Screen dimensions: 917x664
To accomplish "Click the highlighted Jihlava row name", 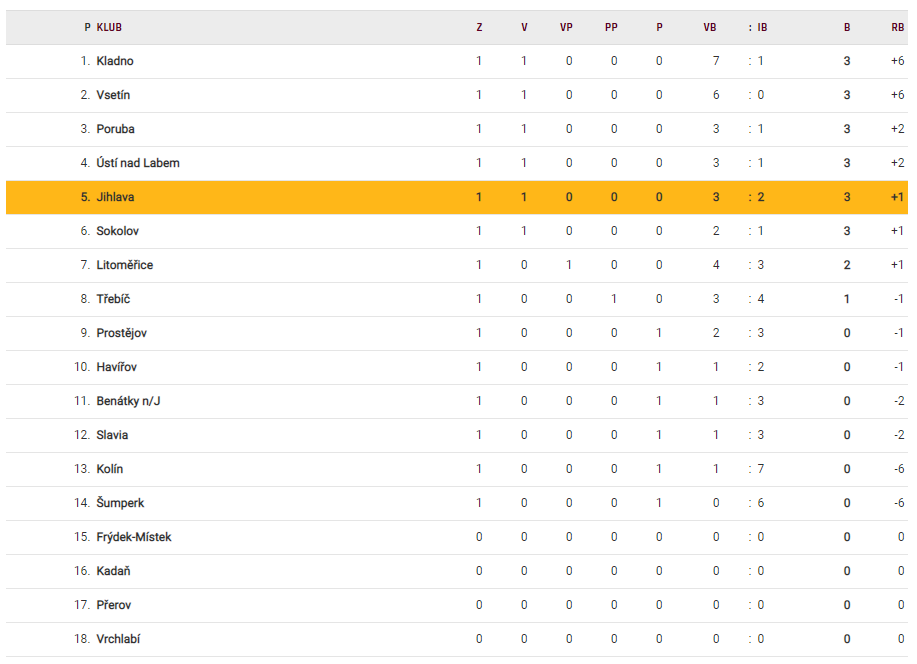I will pos(115,197).
